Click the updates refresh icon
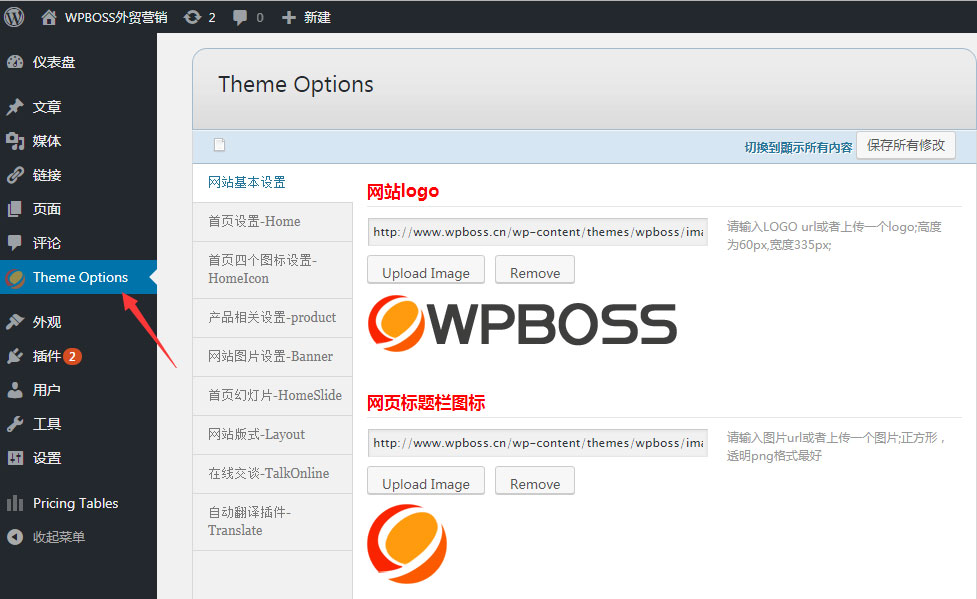Screen dimensions: 977x599 click(x=192, y=17)
